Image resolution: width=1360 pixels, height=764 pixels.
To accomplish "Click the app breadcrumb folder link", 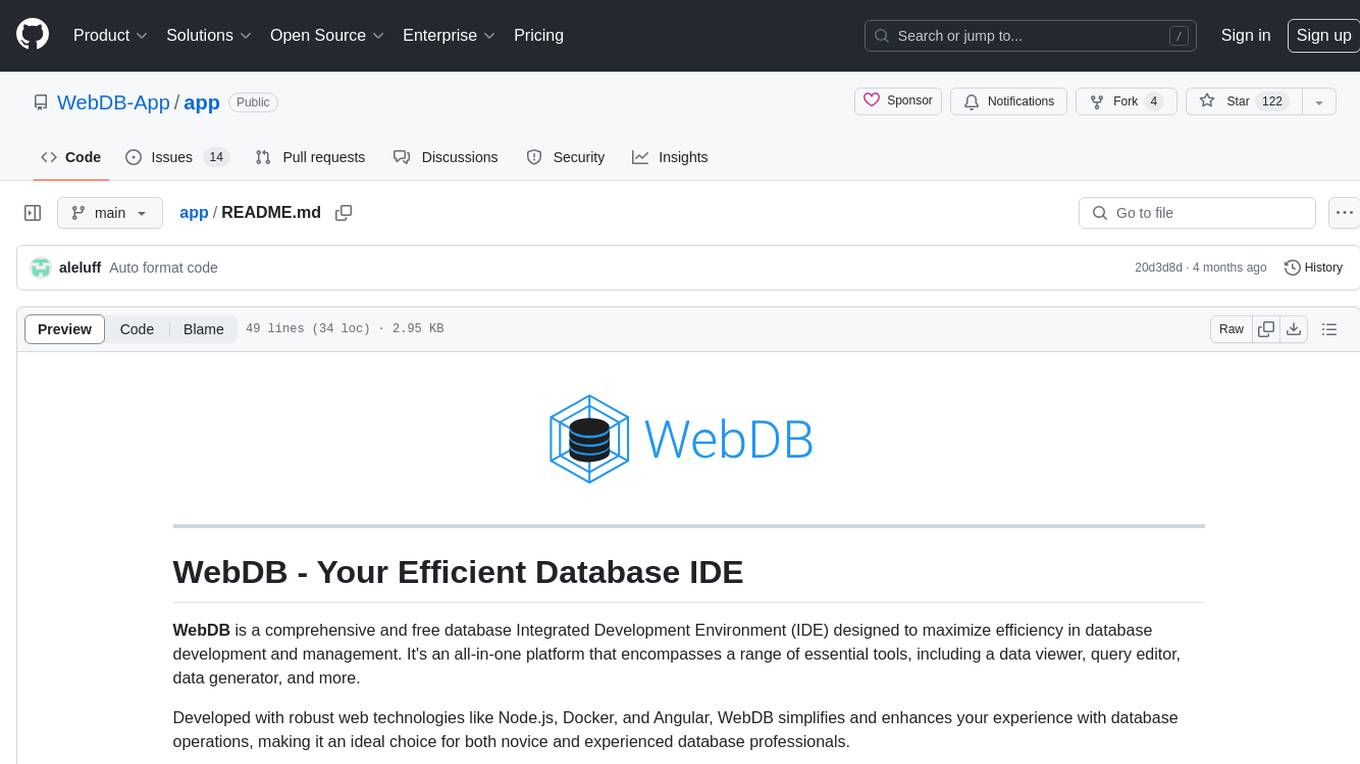I will pos(194,213).
